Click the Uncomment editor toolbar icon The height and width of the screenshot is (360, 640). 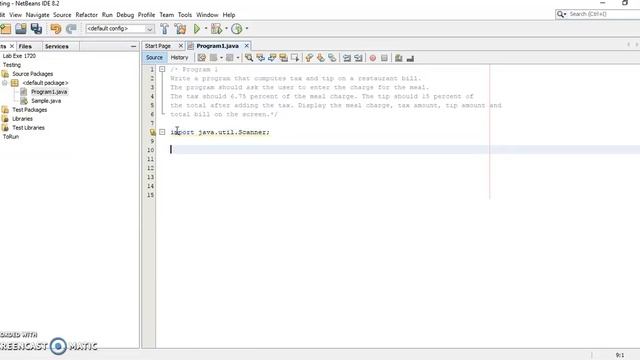tap(410, 58)
